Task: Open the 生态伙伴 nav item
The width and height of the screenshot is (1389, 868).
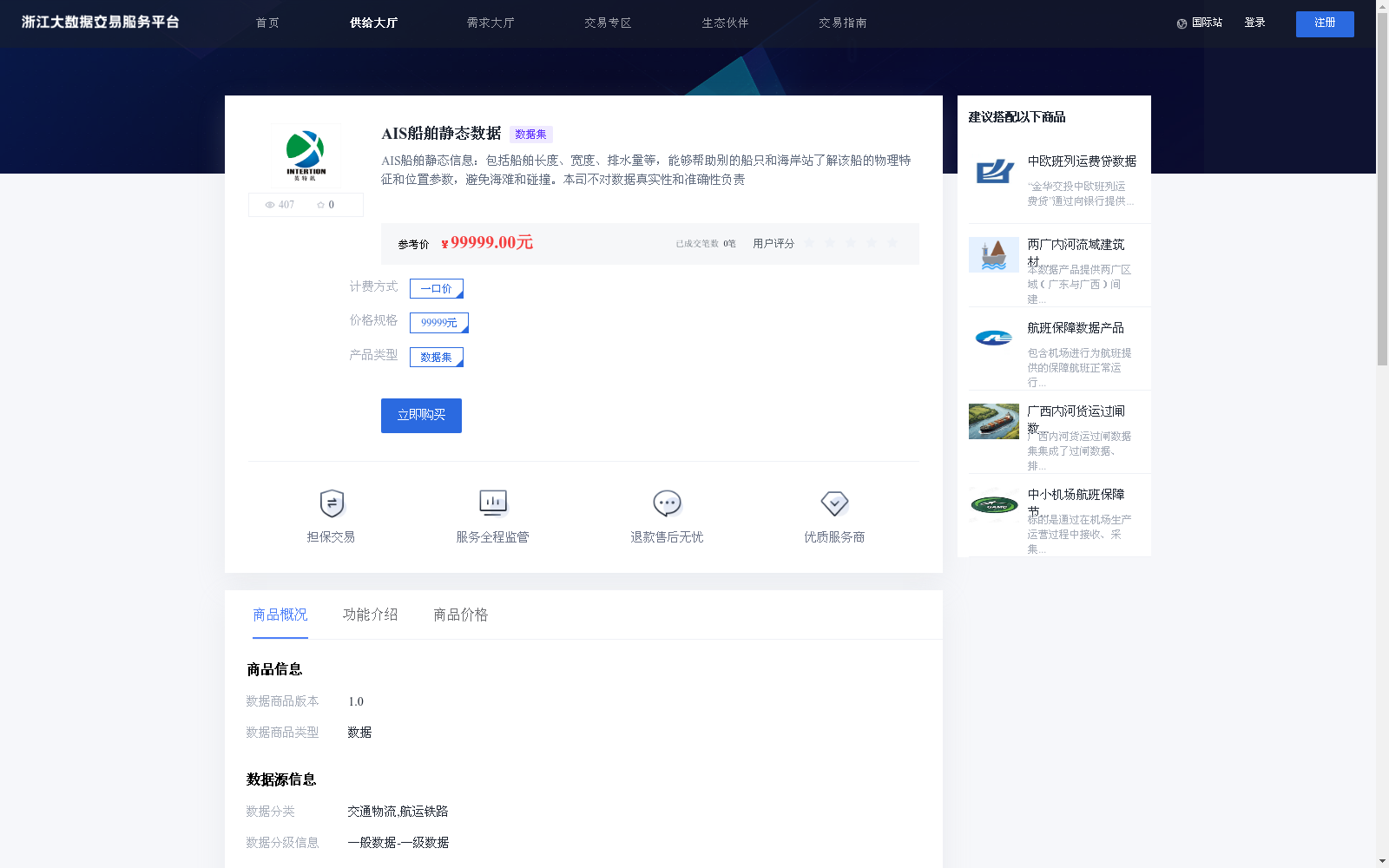Action: tap(725, 23)
